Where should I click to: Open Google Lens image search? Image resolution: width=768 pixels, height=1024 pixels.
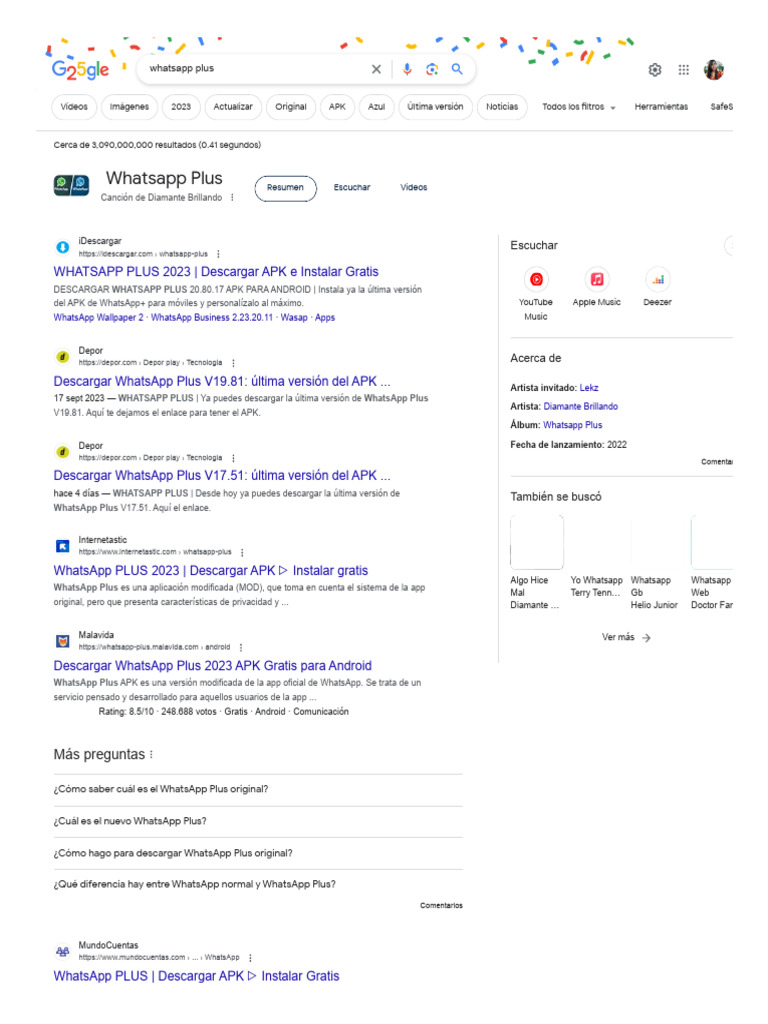click(x=432, y=69)
